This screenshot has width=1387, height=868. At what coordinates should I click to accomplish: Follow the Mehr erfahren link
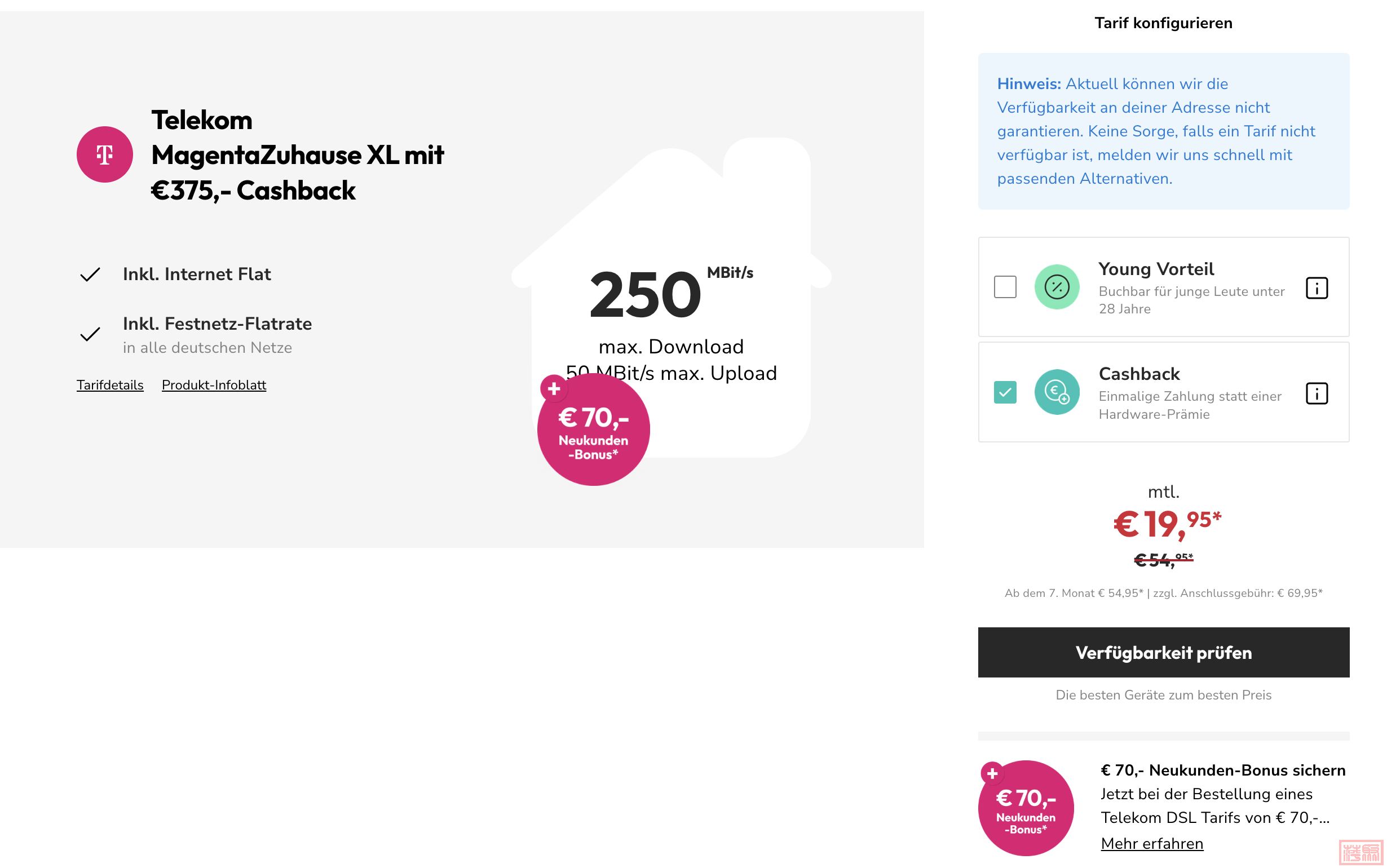[x=1152, y=843]
